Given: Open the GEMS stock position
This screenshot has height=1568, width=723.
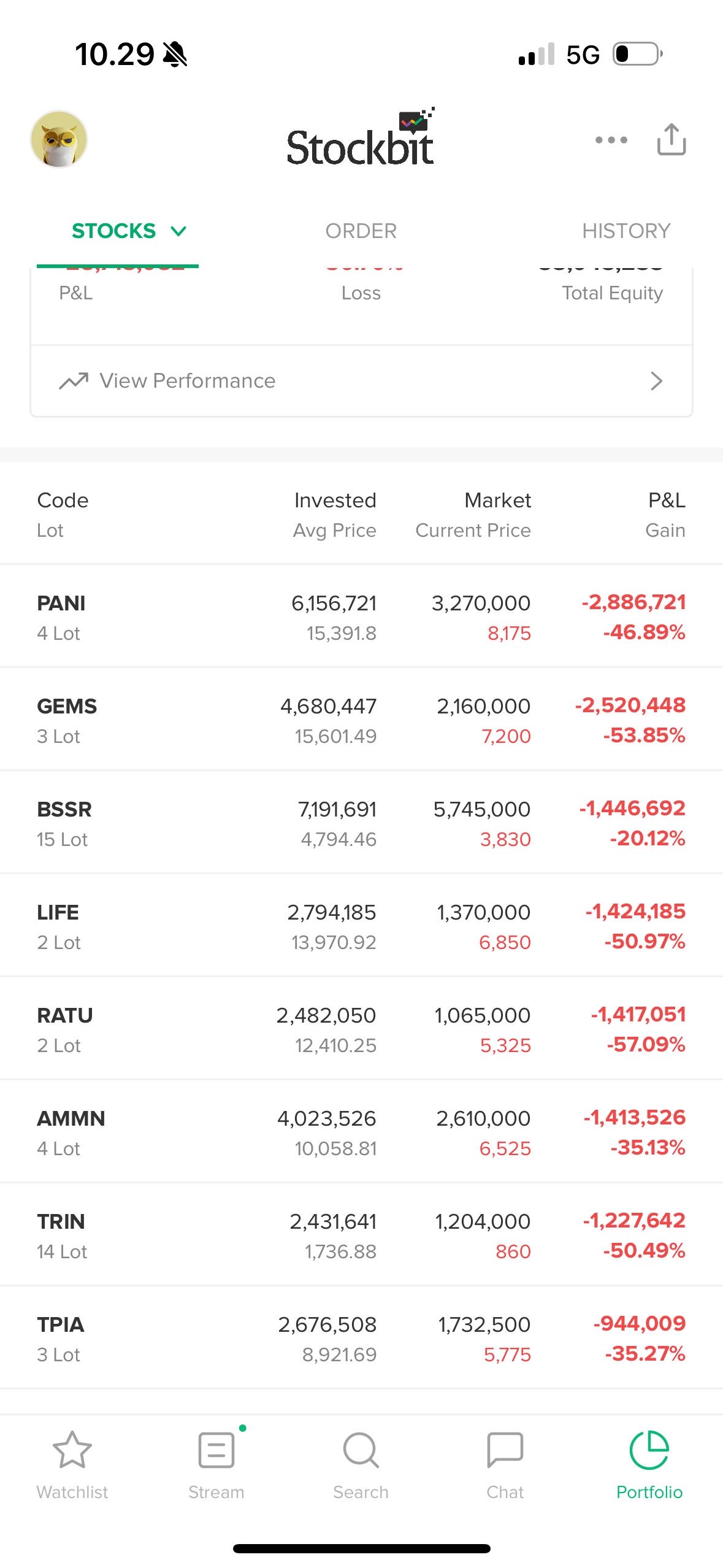Looking at the screenshot, I should pyautogui.click(x=361, y=720).
